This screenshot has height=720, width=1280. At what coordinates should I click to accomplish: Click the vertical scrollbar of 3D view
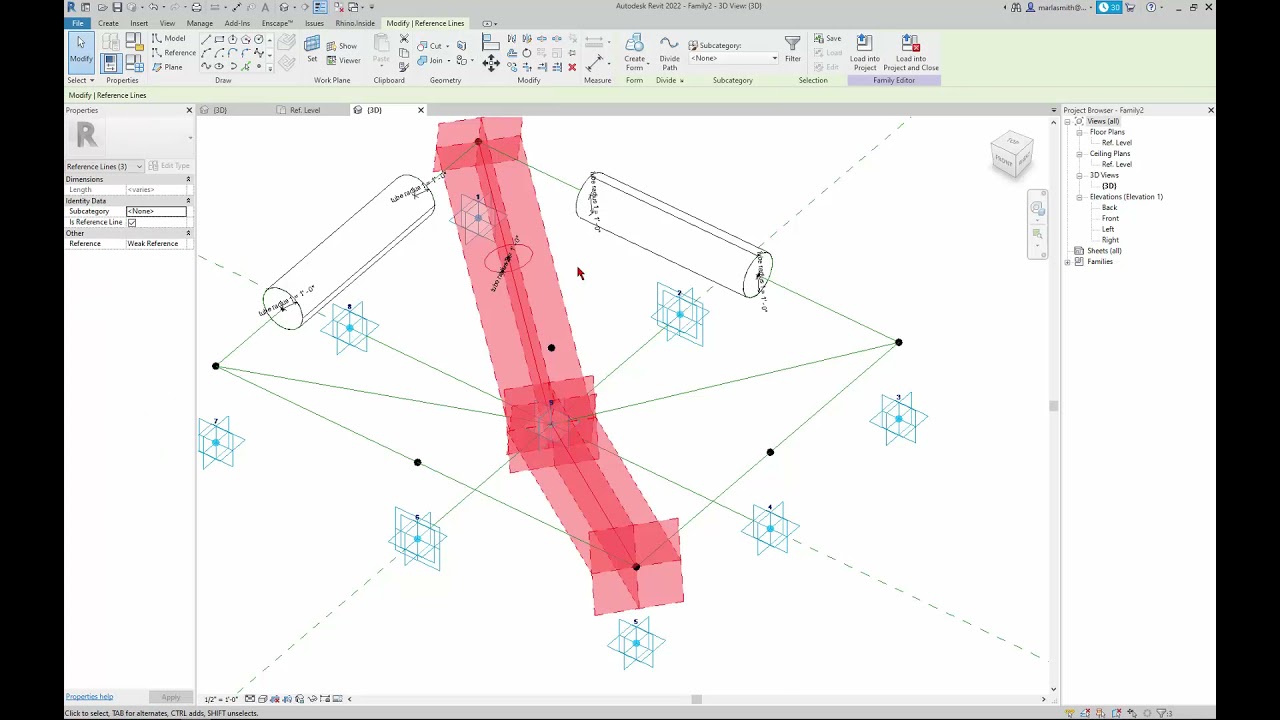tap(1053, 405)
